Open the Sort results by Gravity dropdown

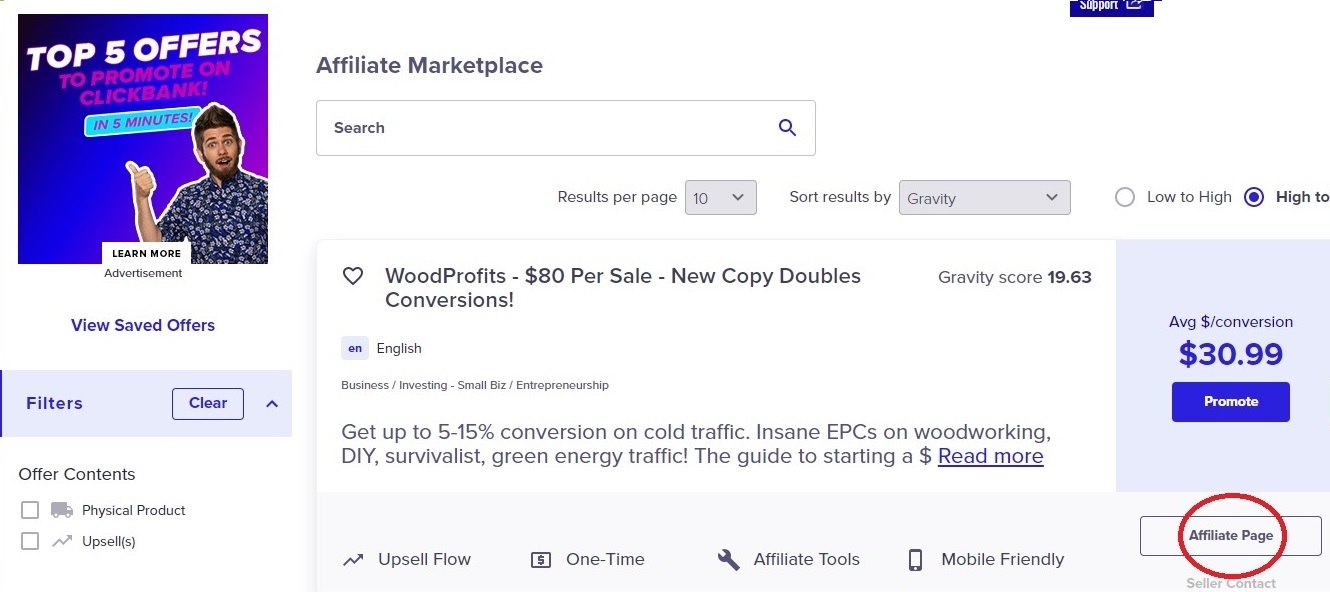point(985,197)
